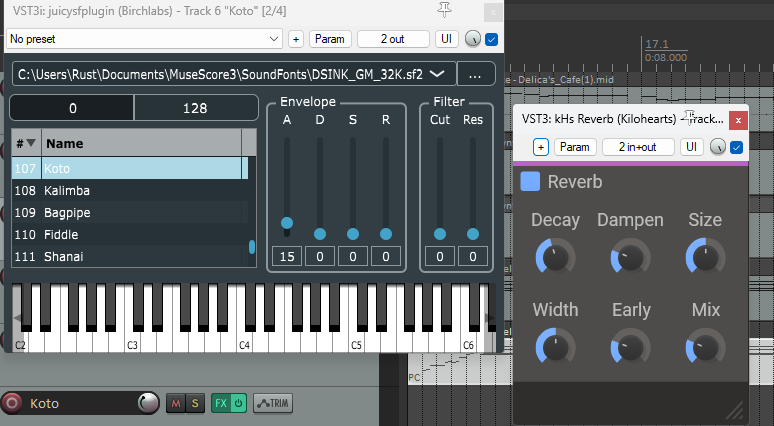Toggle the kHs Reverb enable checkbox
Image resolution: width=774 pixels, height=426 pixels.
pyautogui.click(x=737, y=147)
